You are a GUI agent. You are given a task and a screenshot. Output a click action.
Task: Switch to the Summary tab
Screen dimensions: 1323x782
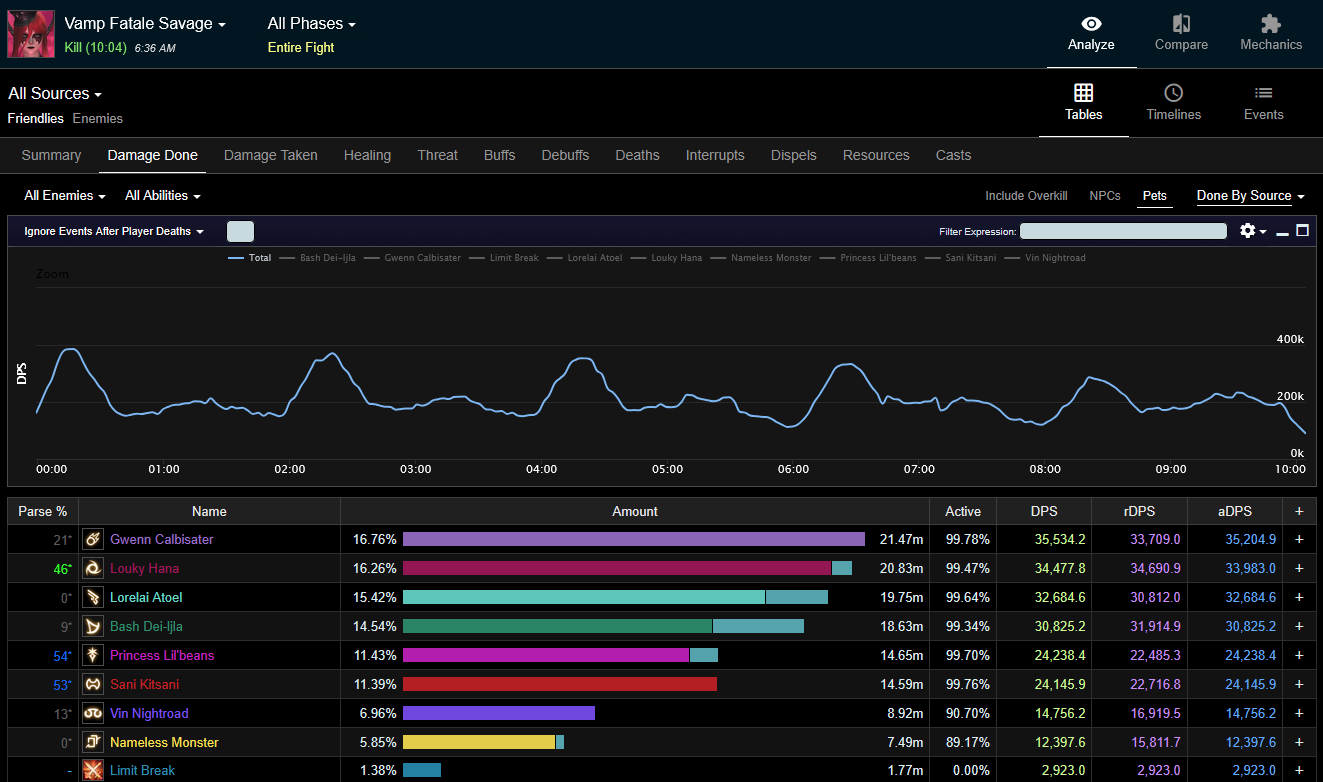pyautogui.click(x=51, y=155)
